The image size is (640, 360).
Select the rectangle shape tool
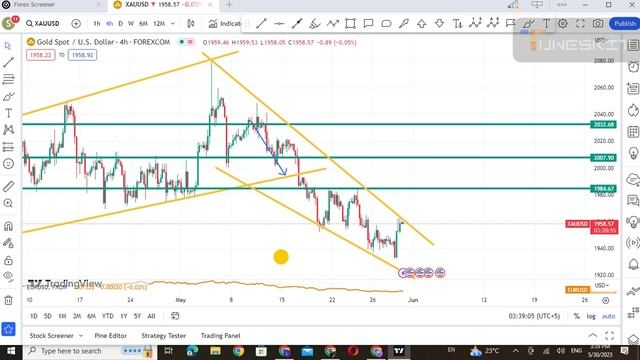point(350,24)
